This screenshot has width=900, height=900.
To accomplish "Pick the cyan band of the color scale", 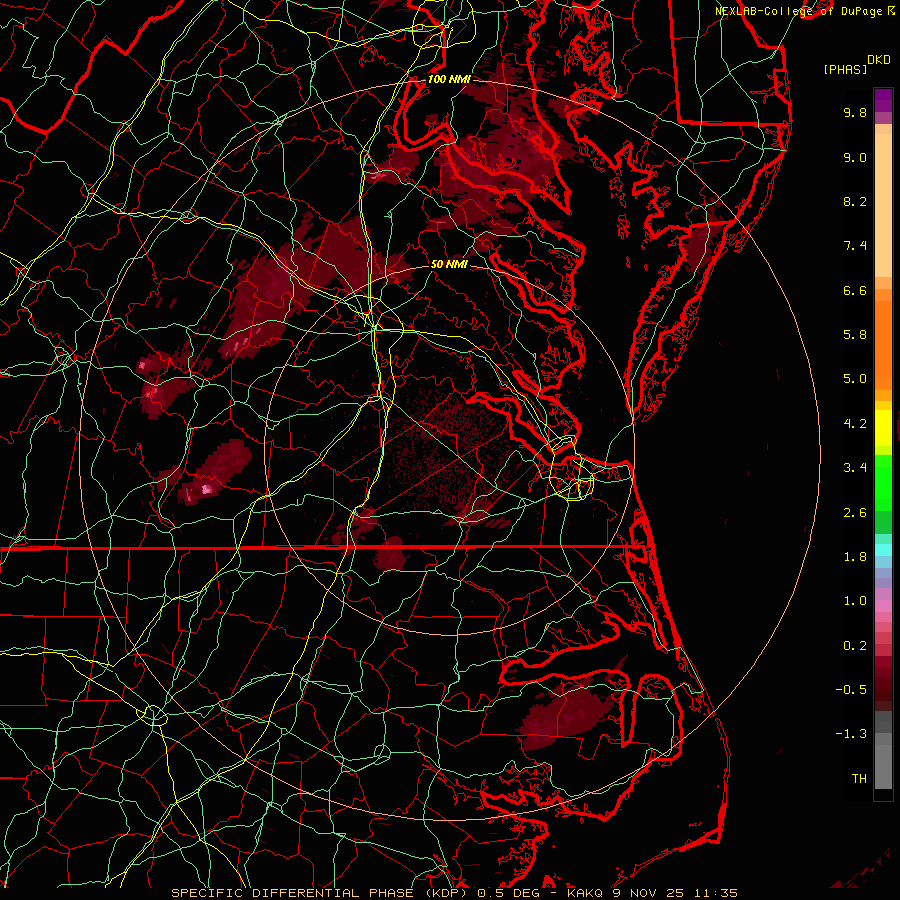I will coord(883,550).
